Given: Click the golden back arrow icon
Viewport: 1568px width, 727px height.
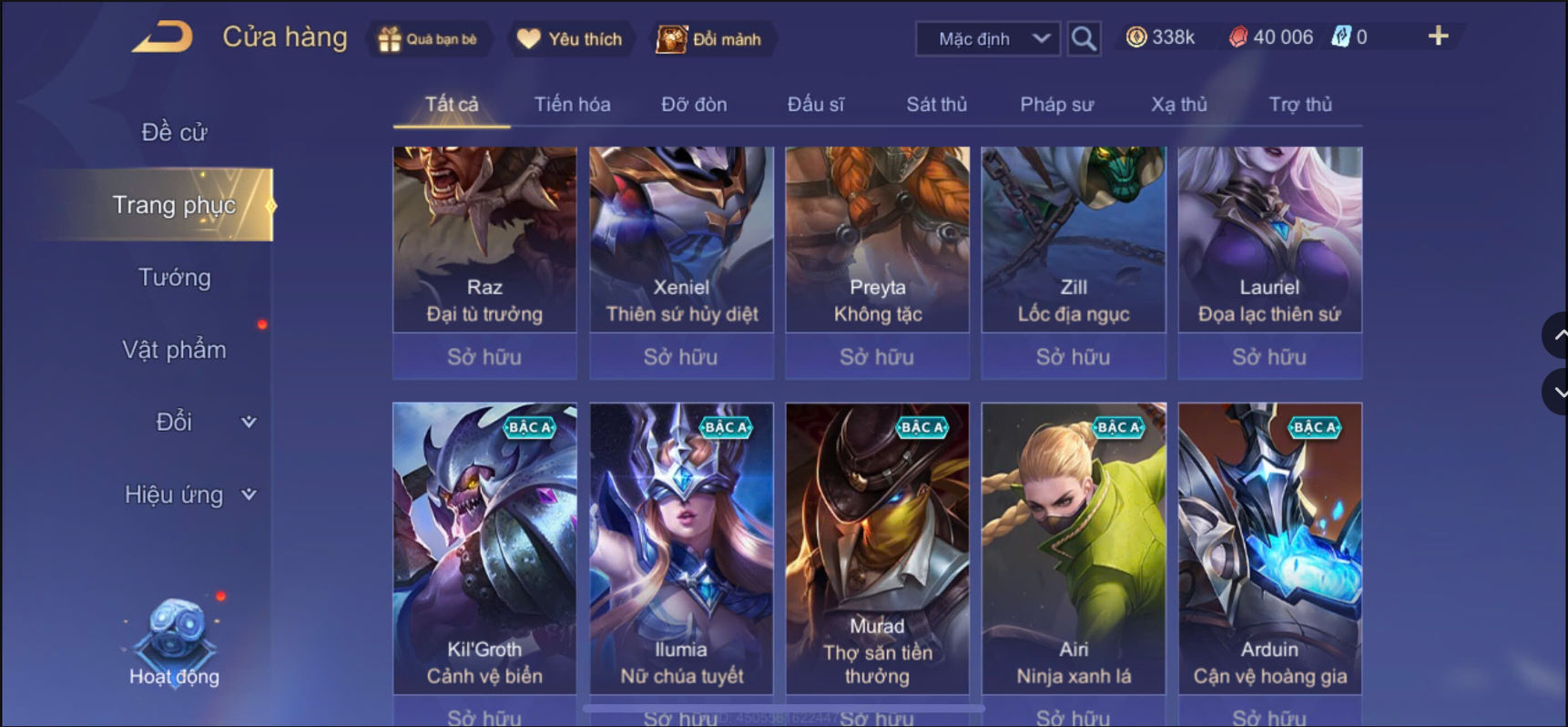Looking at the screenshot, I should [163, 36].
